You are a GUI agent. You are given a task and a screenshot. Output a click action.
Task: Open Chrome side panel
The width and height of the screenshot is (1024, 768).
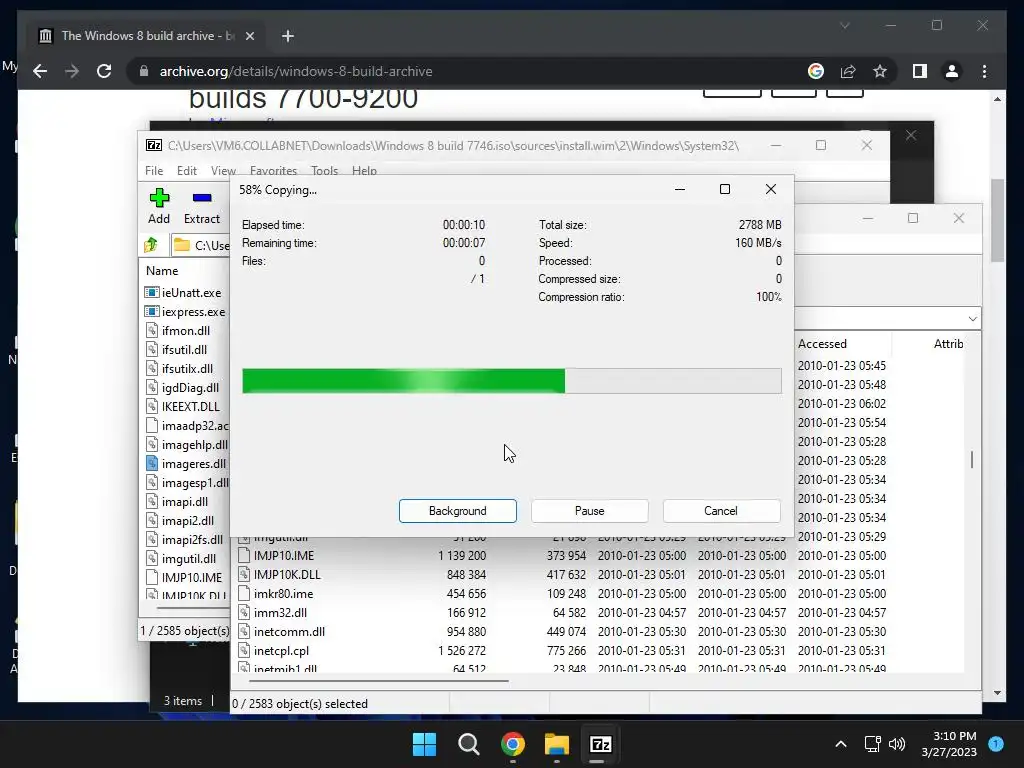tap(920, 71)
